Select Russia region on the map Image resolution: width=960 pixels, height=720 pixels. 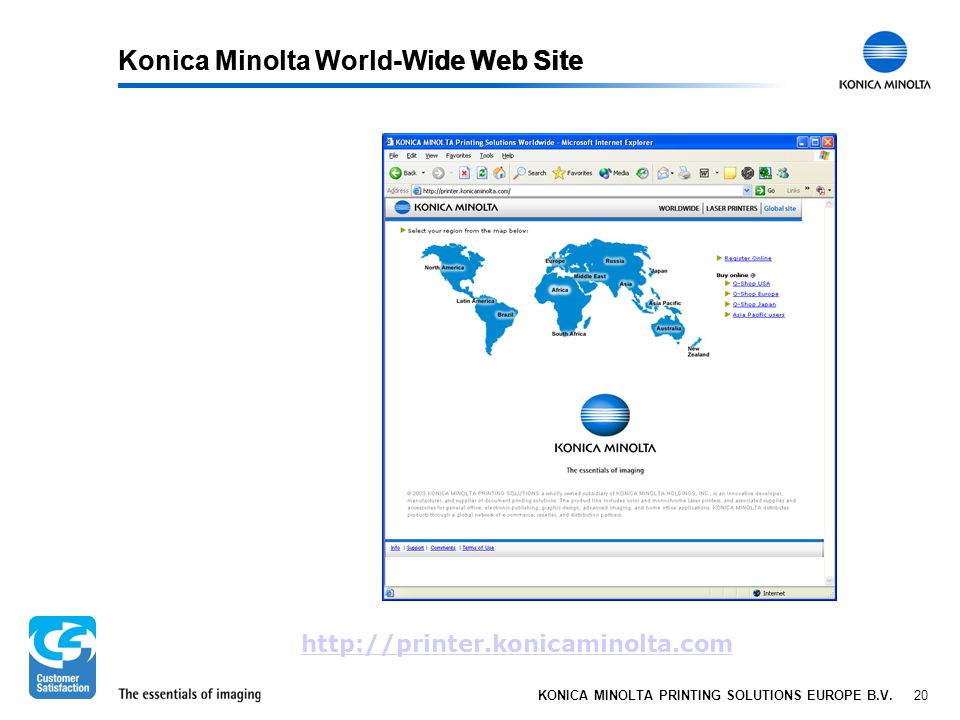point(615,261)
